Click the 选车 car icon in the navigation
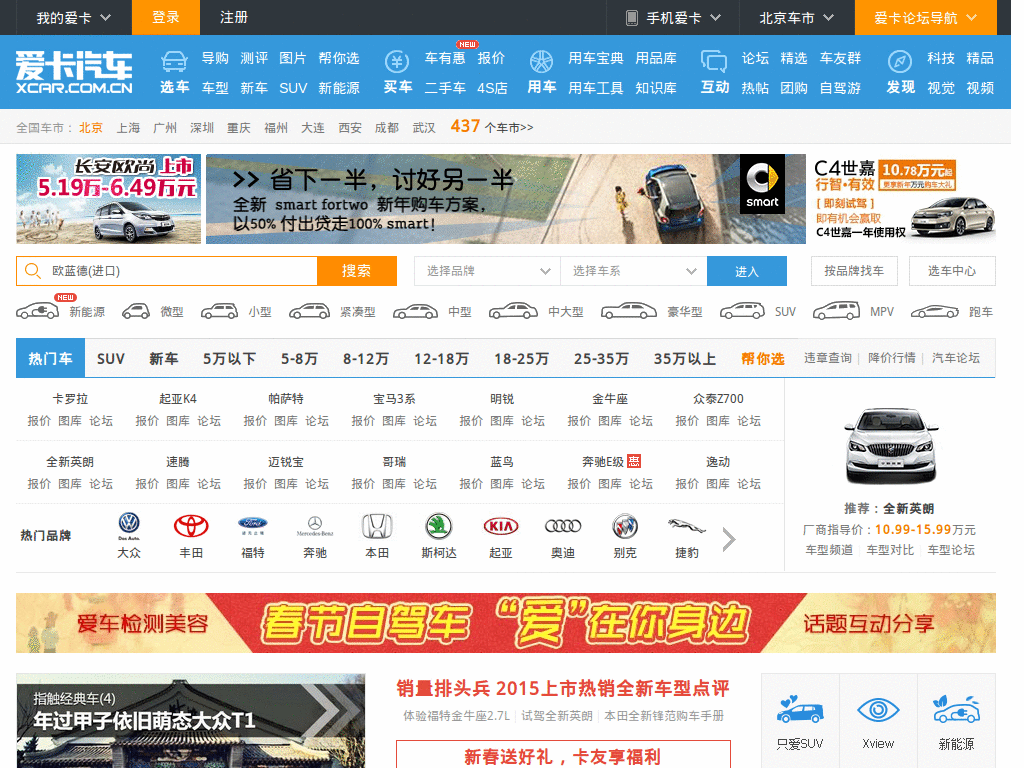The image size is (1024, 768). pos(174,61)
